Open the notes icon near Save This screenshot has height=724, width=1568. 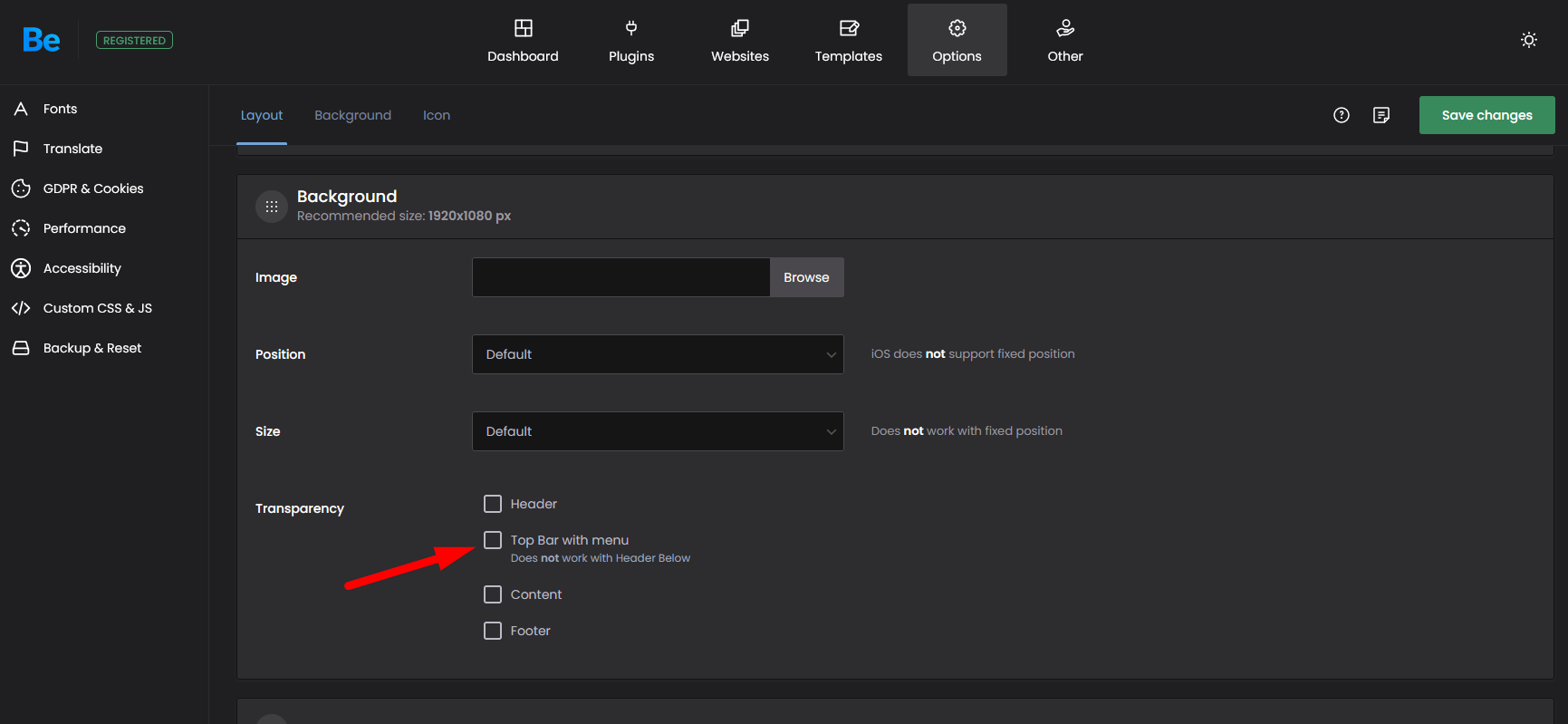[1381, 115]
